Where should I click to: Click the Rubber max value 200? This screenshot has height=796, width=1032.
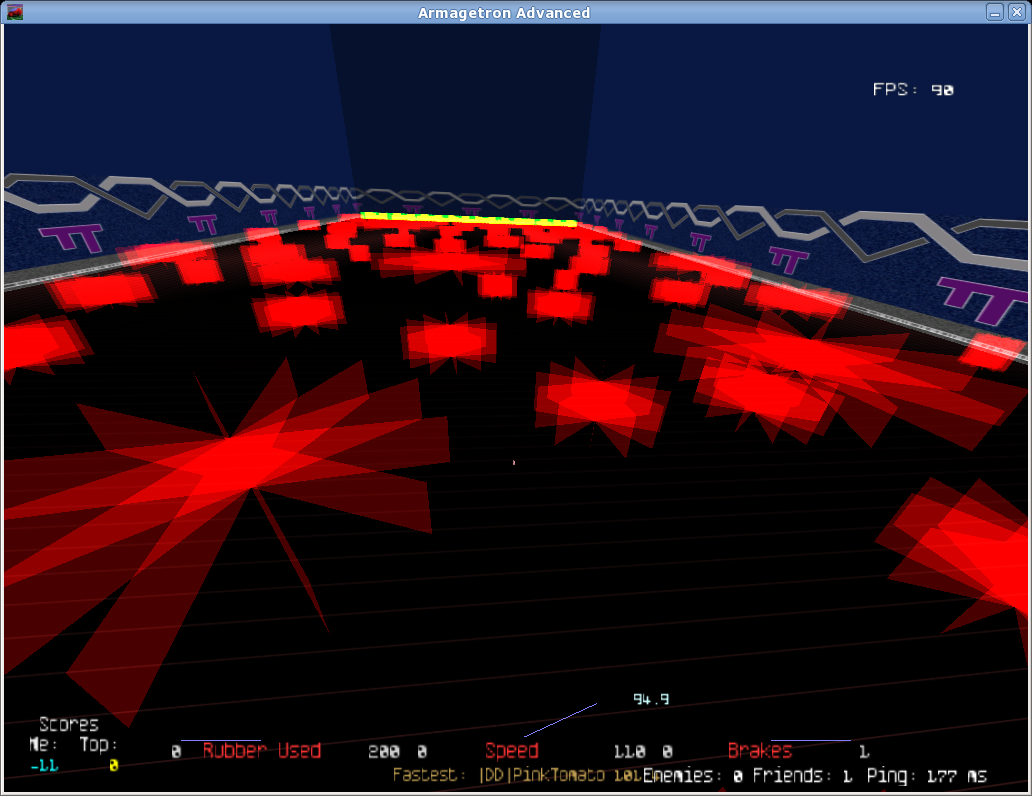[x=384, y=751]
